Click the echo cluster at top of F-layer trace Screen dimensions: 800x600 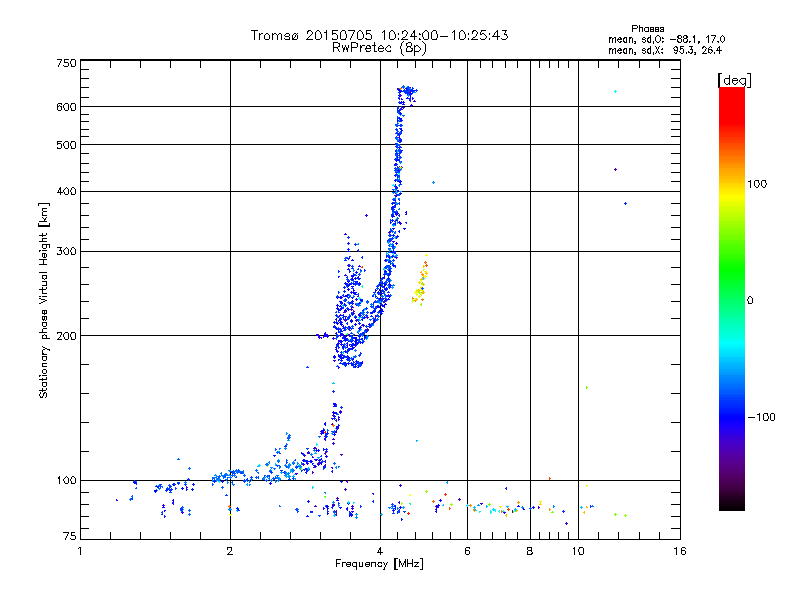click(x=407, y=94)
